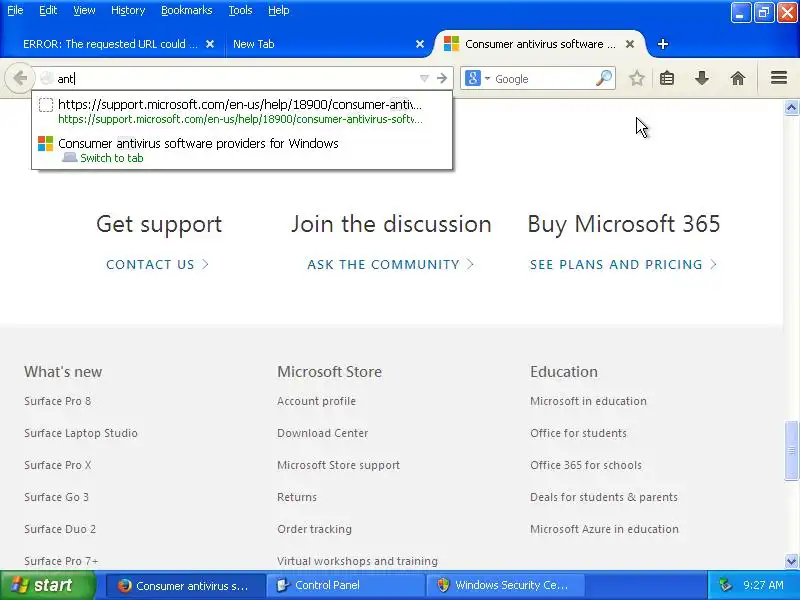Open the Bookmarks menu
Screen dimensions: 800x600
tap(186, 10)
